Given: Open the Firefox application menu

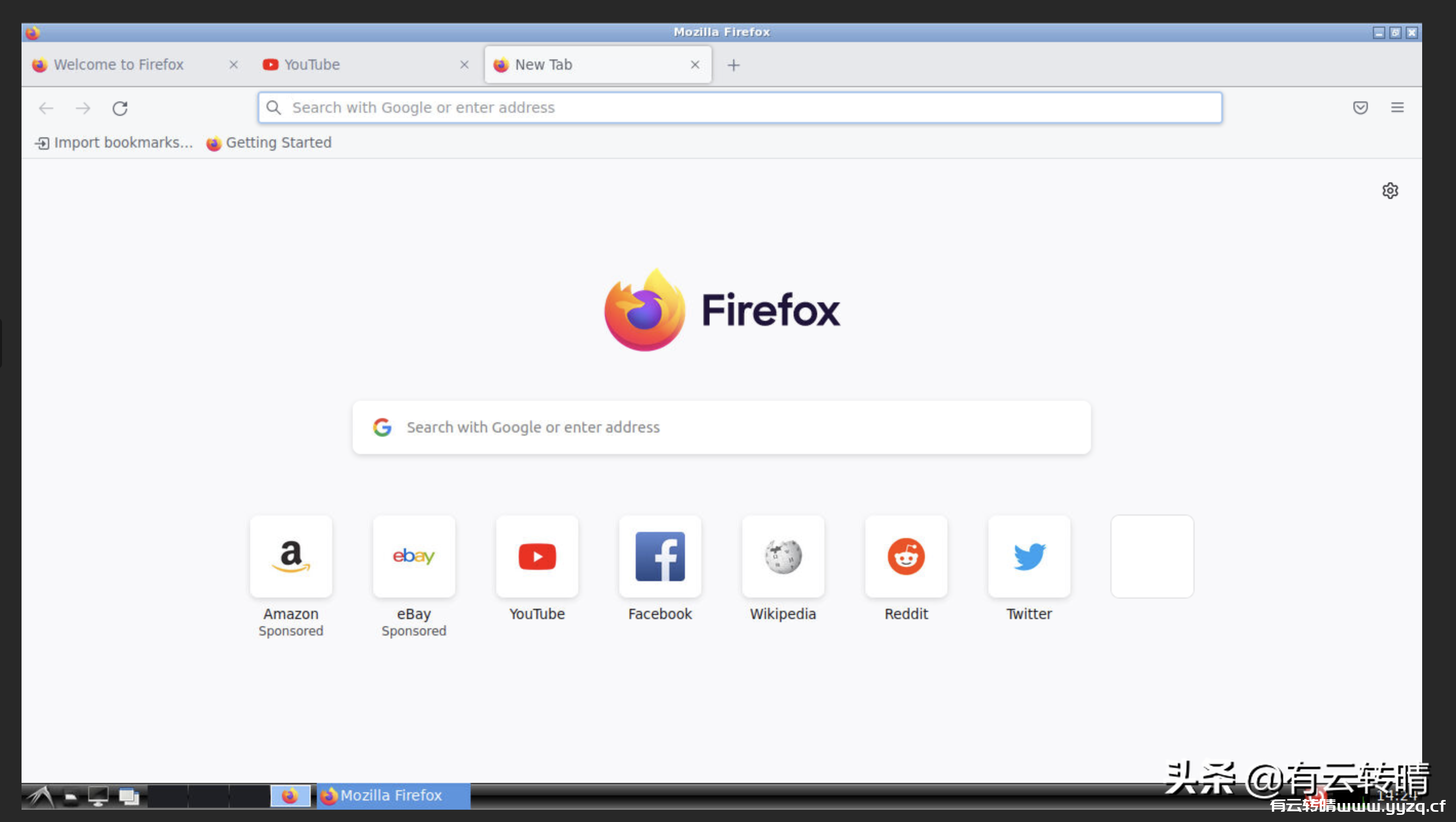Looking at the screenshot, I should [x=1398, y=108].
